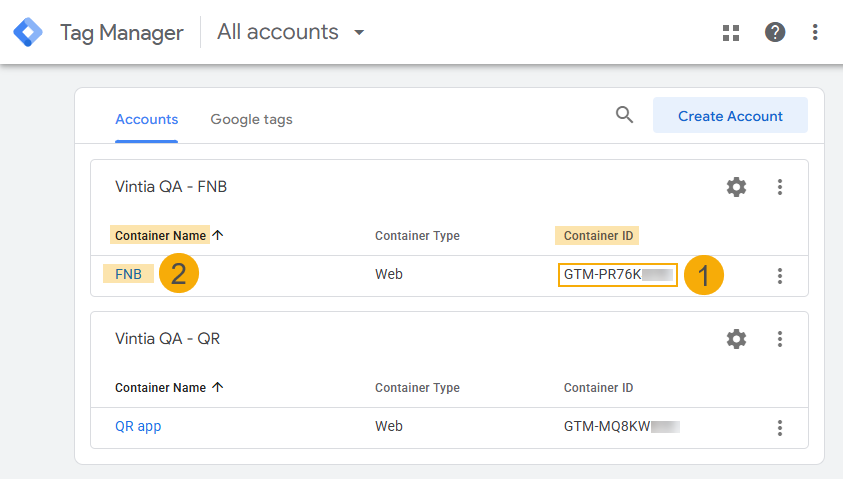Open more options for QR app container row
Screen dimensions: 843x479
tap(780, 428)
